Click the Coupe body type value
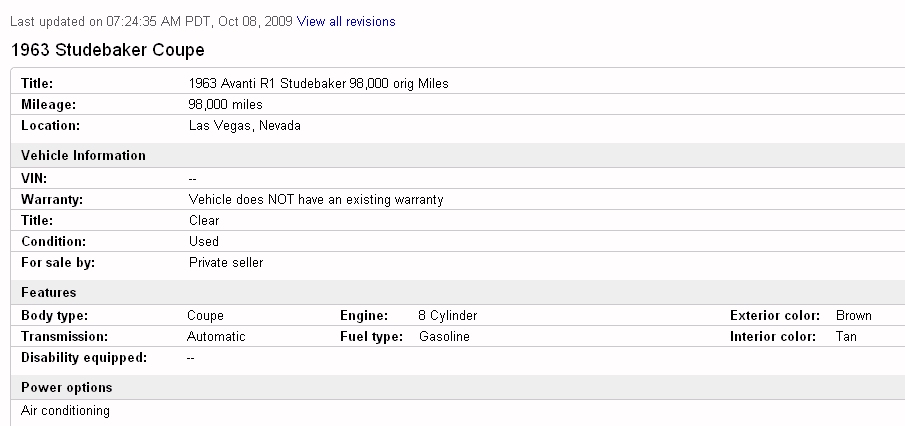Image resolution: width=905 pixels, height=426 pixels. coord(205,316)
